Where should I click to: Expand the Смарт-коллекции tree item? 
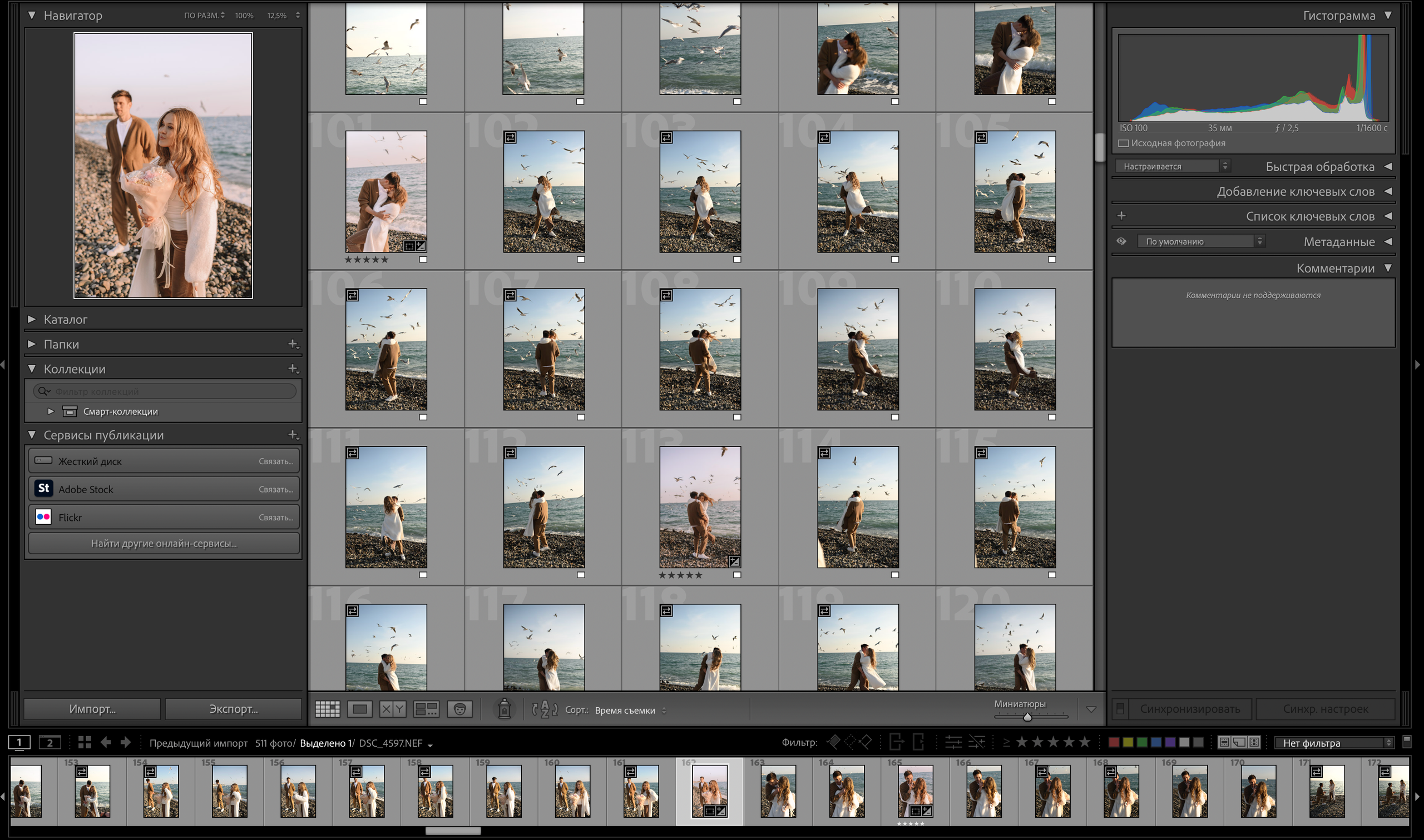coord(51,411)
